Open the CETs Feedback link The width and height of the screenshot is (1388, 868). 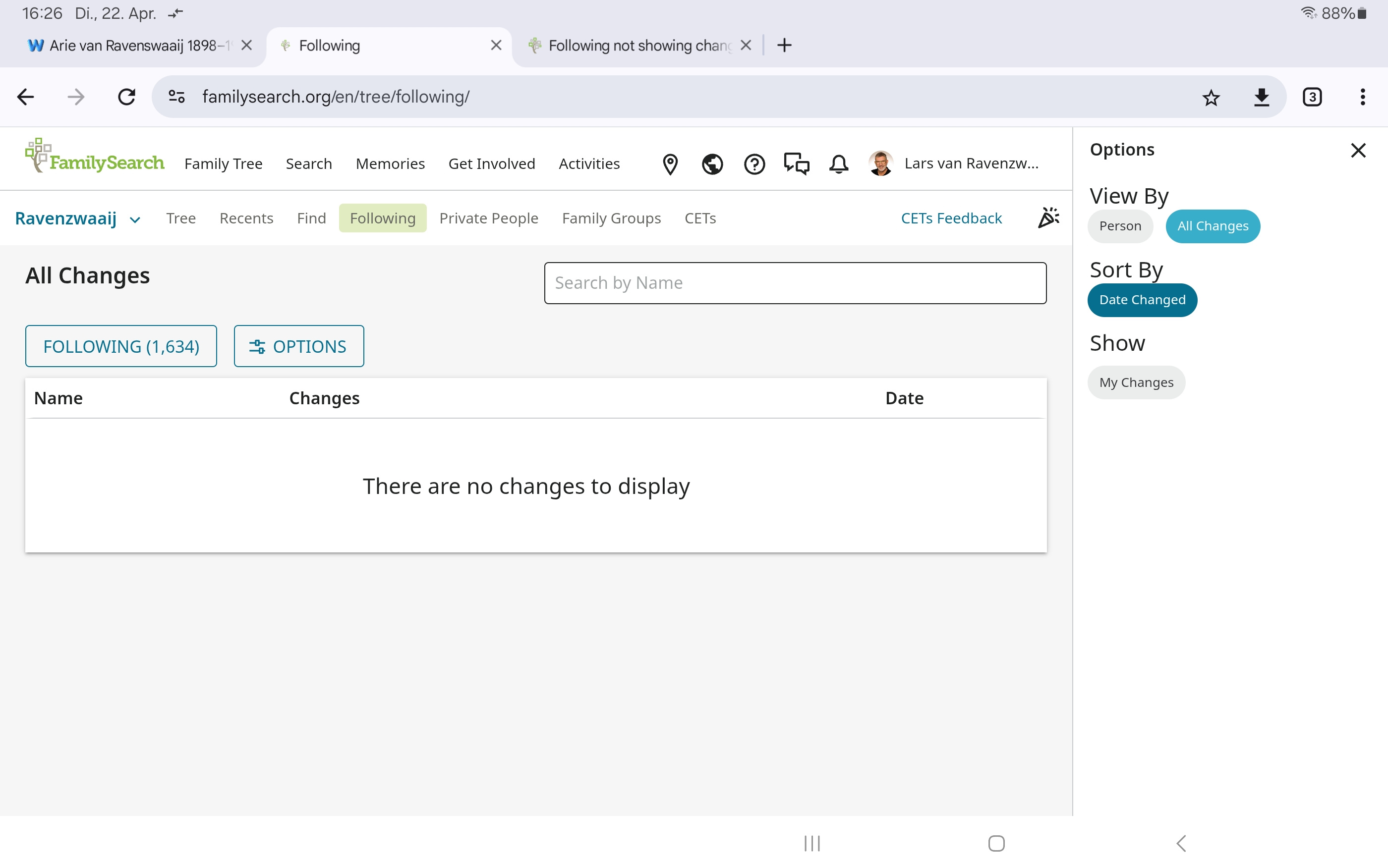[x=951, y=218]
